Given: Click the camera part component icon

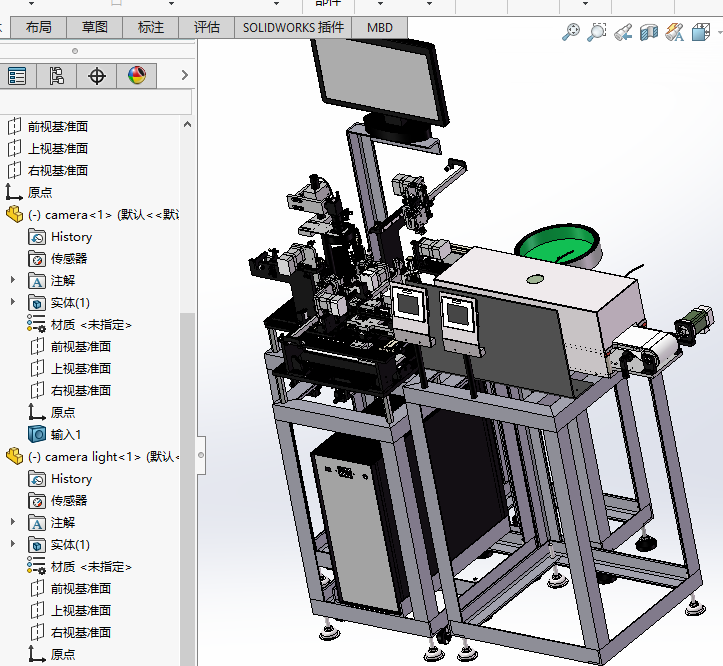Looking at the screenshot, I should (x=14, y=214).
